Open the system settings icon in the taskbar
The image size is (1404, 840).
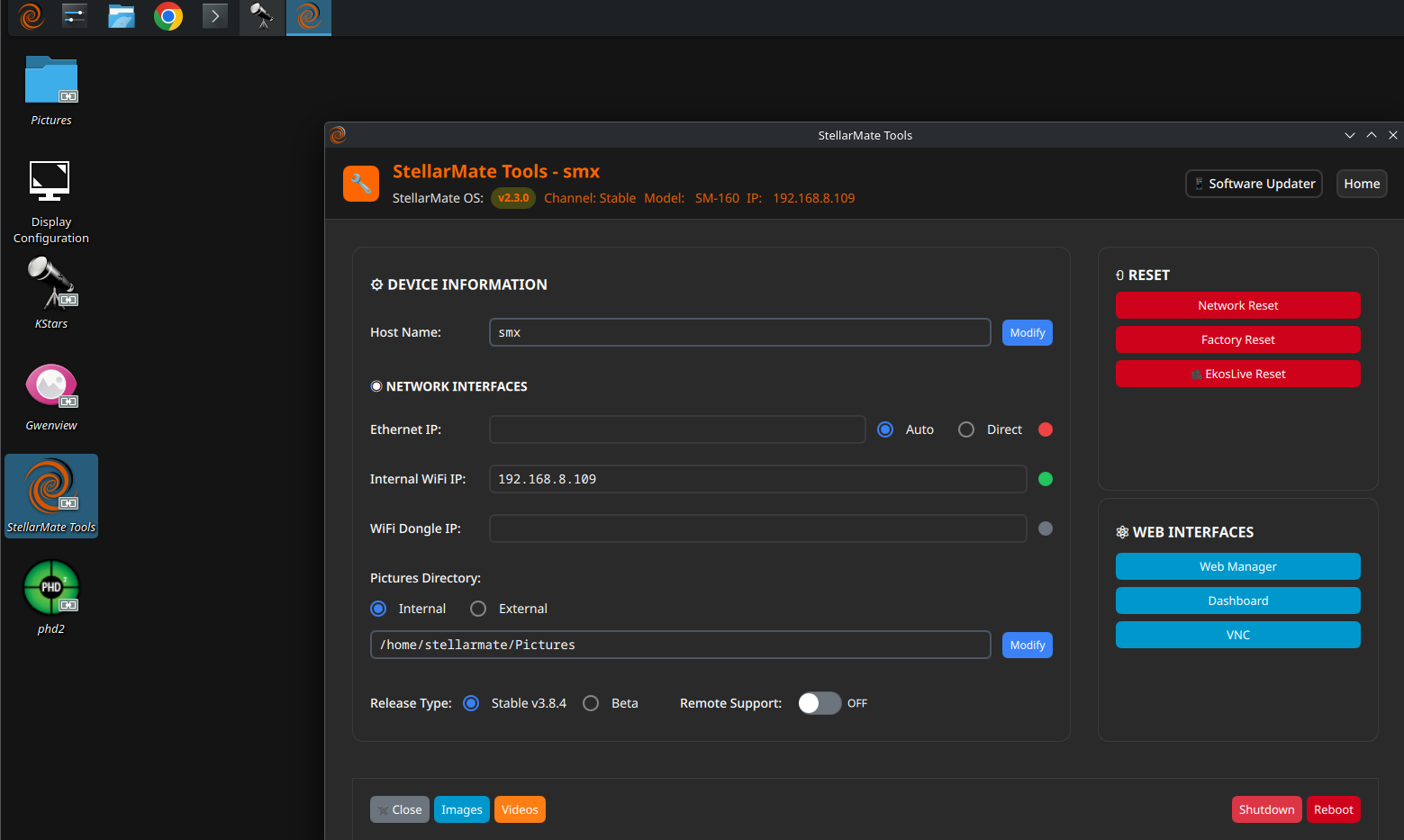tap(75, 16)
